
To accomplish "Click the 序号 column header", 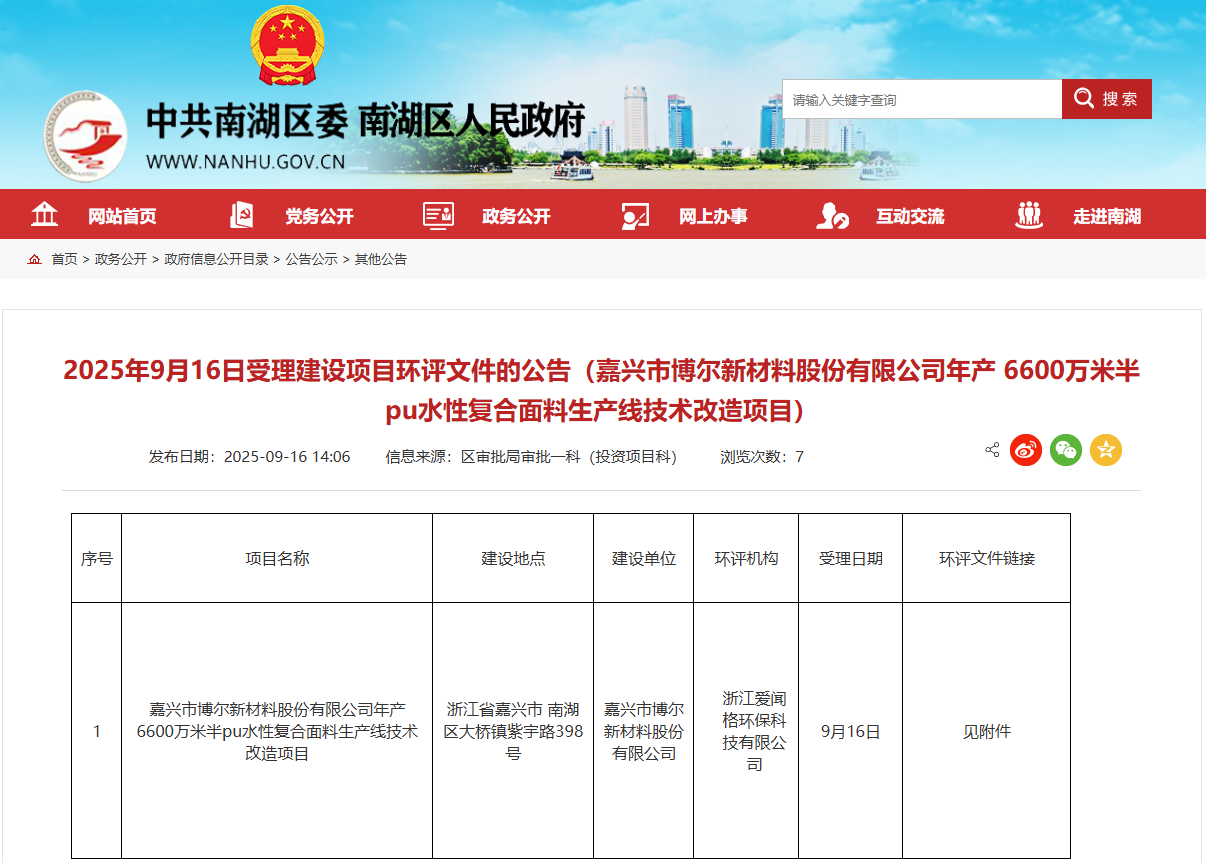I will 97,558.
